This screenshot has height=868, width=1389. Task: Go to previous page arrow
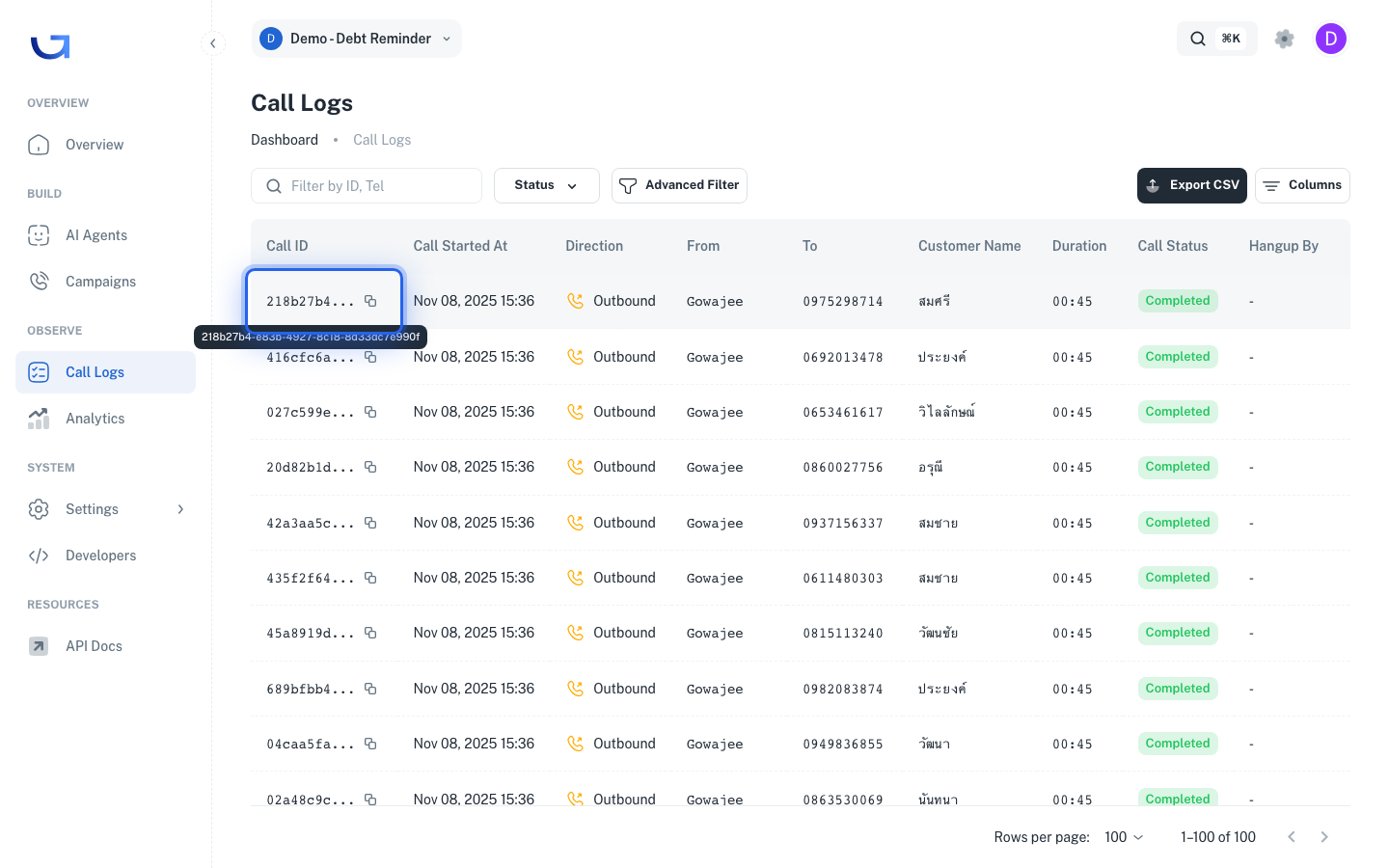[x=1292, y=837]
